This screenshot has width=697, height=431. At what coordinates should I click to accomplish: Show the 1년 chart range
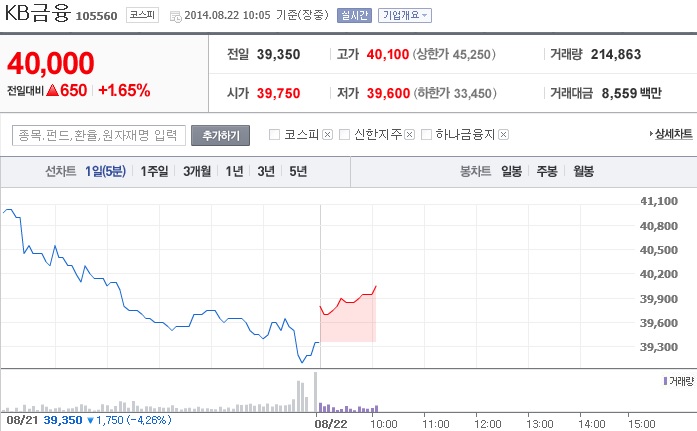pos(234,171)
